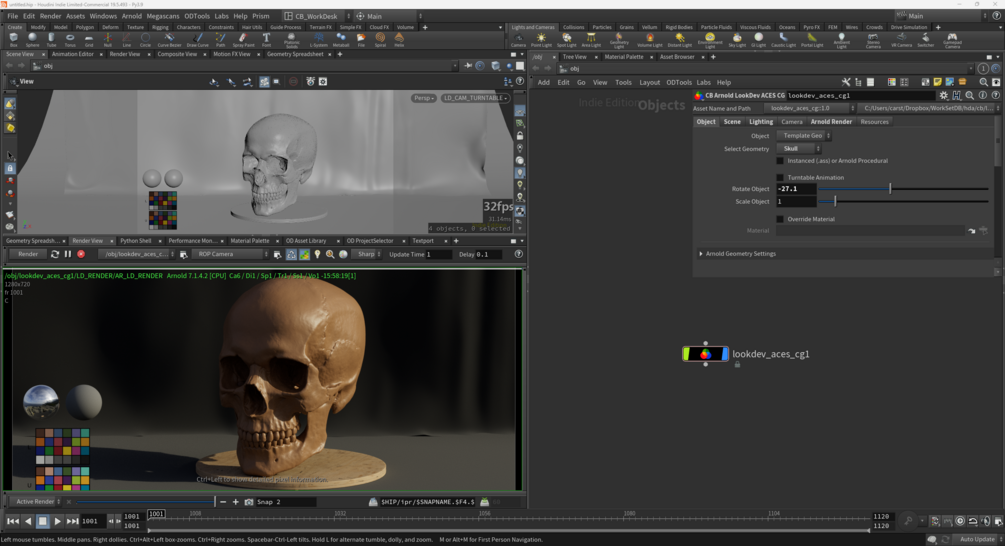Open the LD_CAM_TURNTABLE camera dropdown

tap(475, 98)
